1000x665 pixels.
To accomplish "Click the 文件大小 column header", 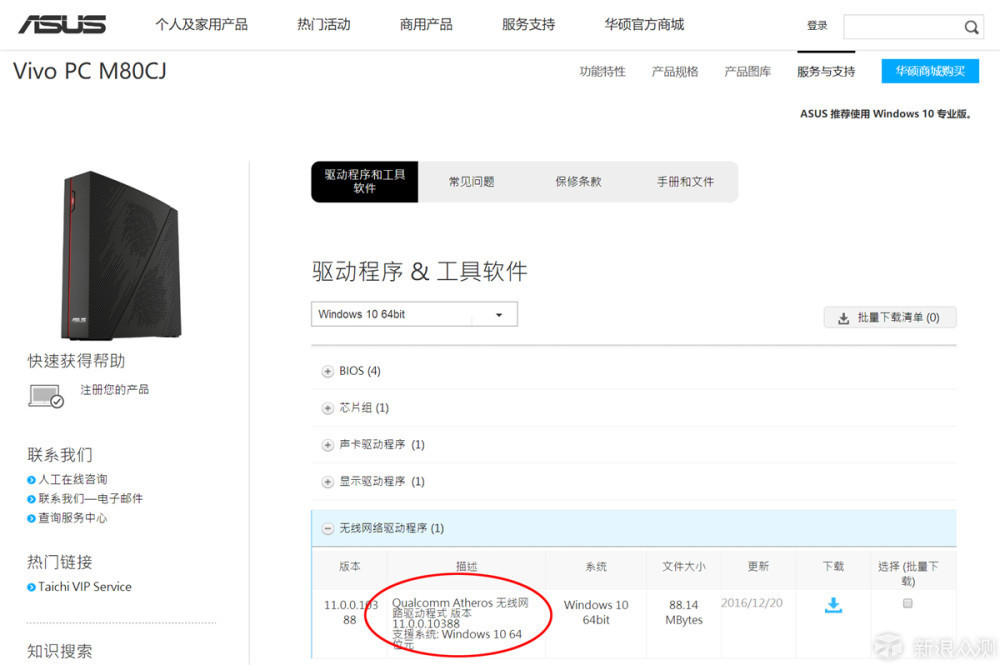I will [x=684, y=566].
